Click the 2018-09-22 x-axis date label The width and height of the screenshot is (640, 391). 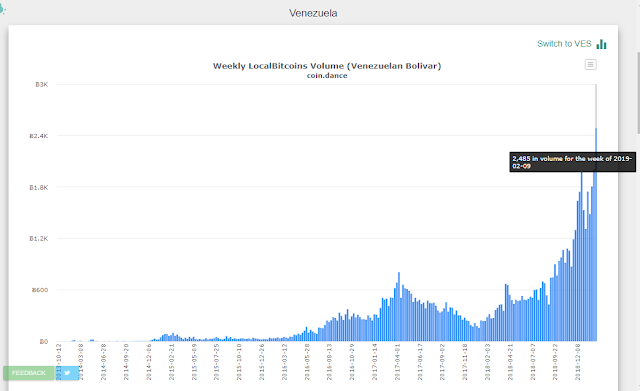pos(555,362)
